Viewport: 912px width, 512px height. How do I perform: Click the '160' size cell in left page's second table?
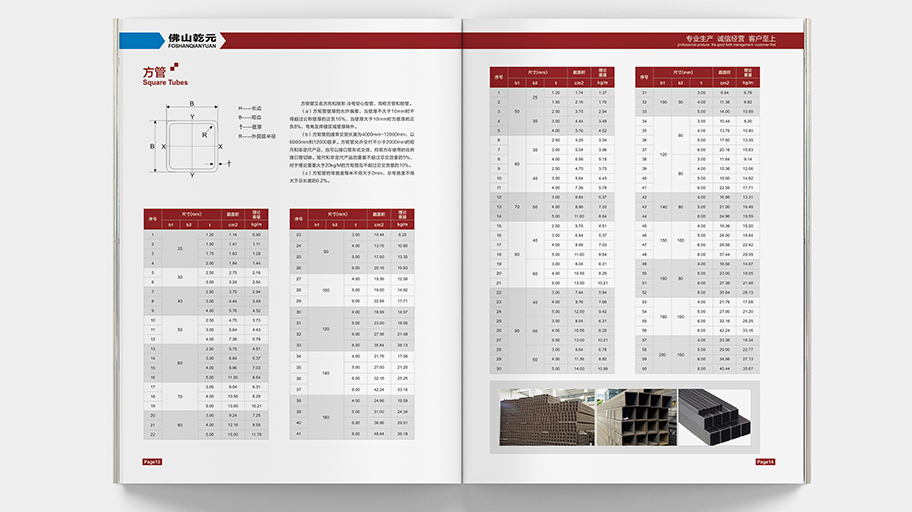[326, 417]
